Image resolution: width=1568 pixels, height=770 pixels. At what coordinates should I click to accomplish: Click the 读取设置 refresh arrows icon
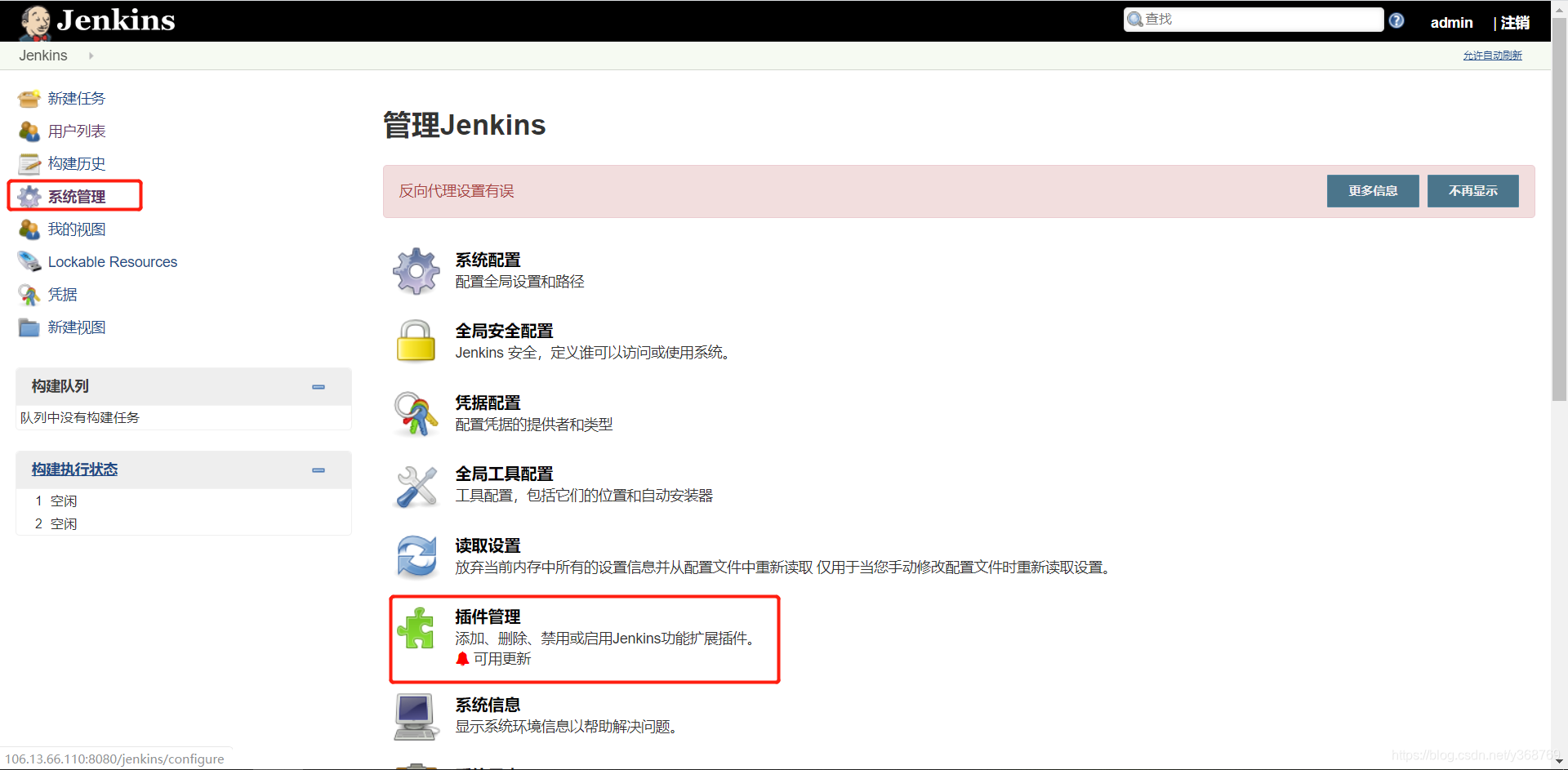[x=416, y=556]
